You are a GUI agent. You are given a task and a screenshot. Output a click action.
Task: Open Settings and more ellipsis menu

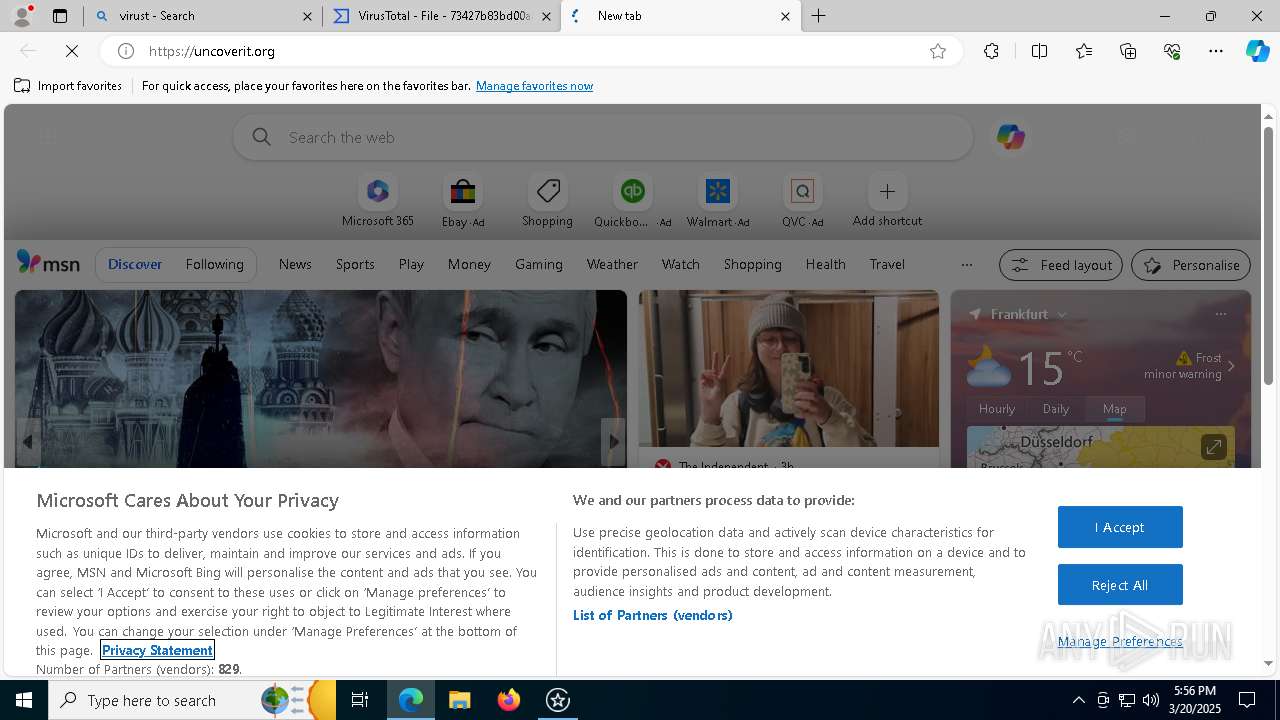tap(1216, 51)
